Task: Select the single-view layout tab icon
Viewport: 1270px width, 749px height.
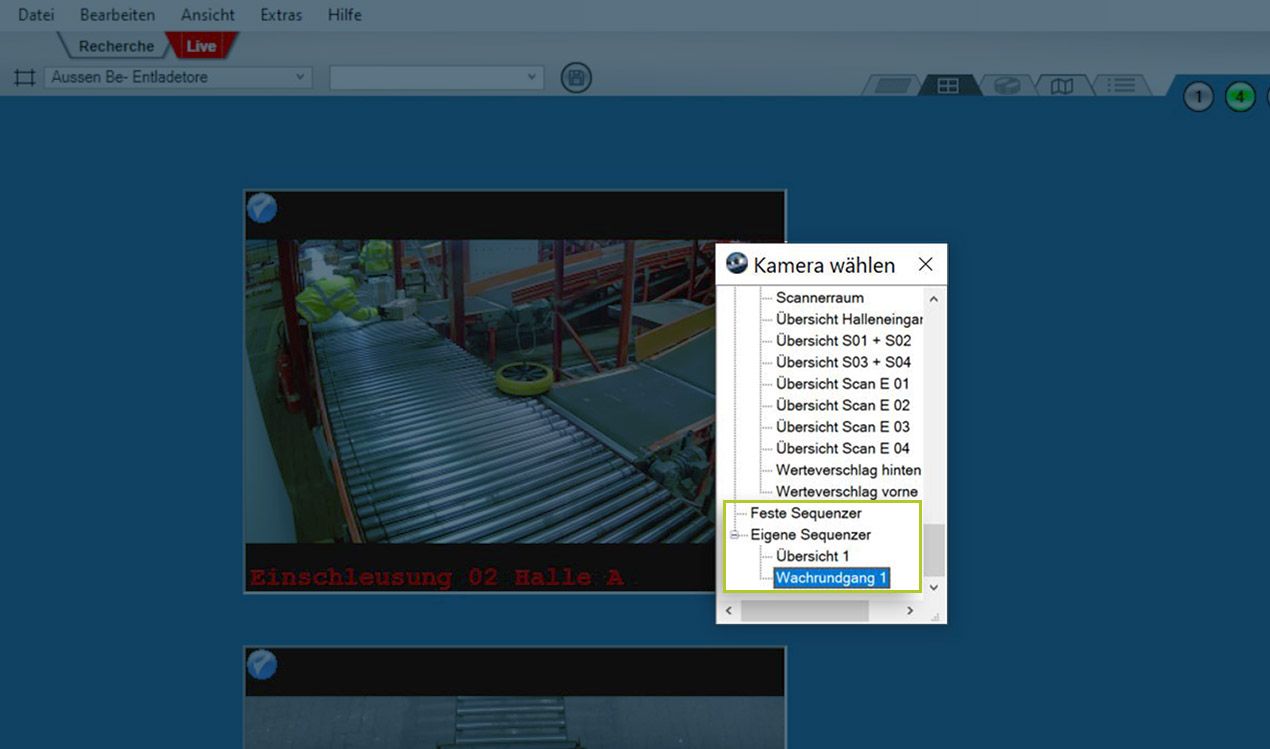Action: (890, 86)
